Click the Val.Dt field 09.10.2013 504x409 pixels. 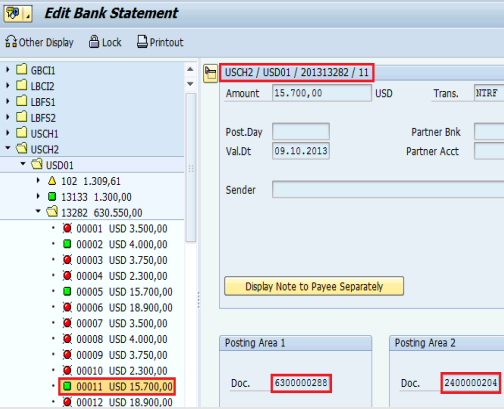coord(301,151)
